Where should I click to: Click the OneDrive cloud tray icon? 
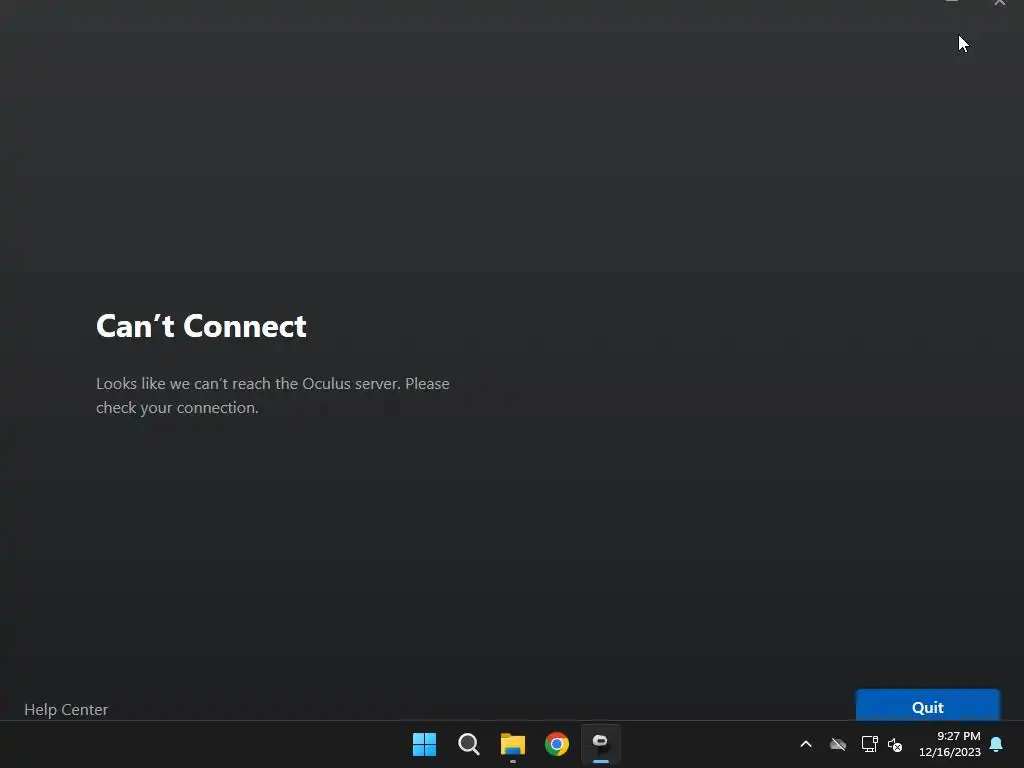click(838, 744)
